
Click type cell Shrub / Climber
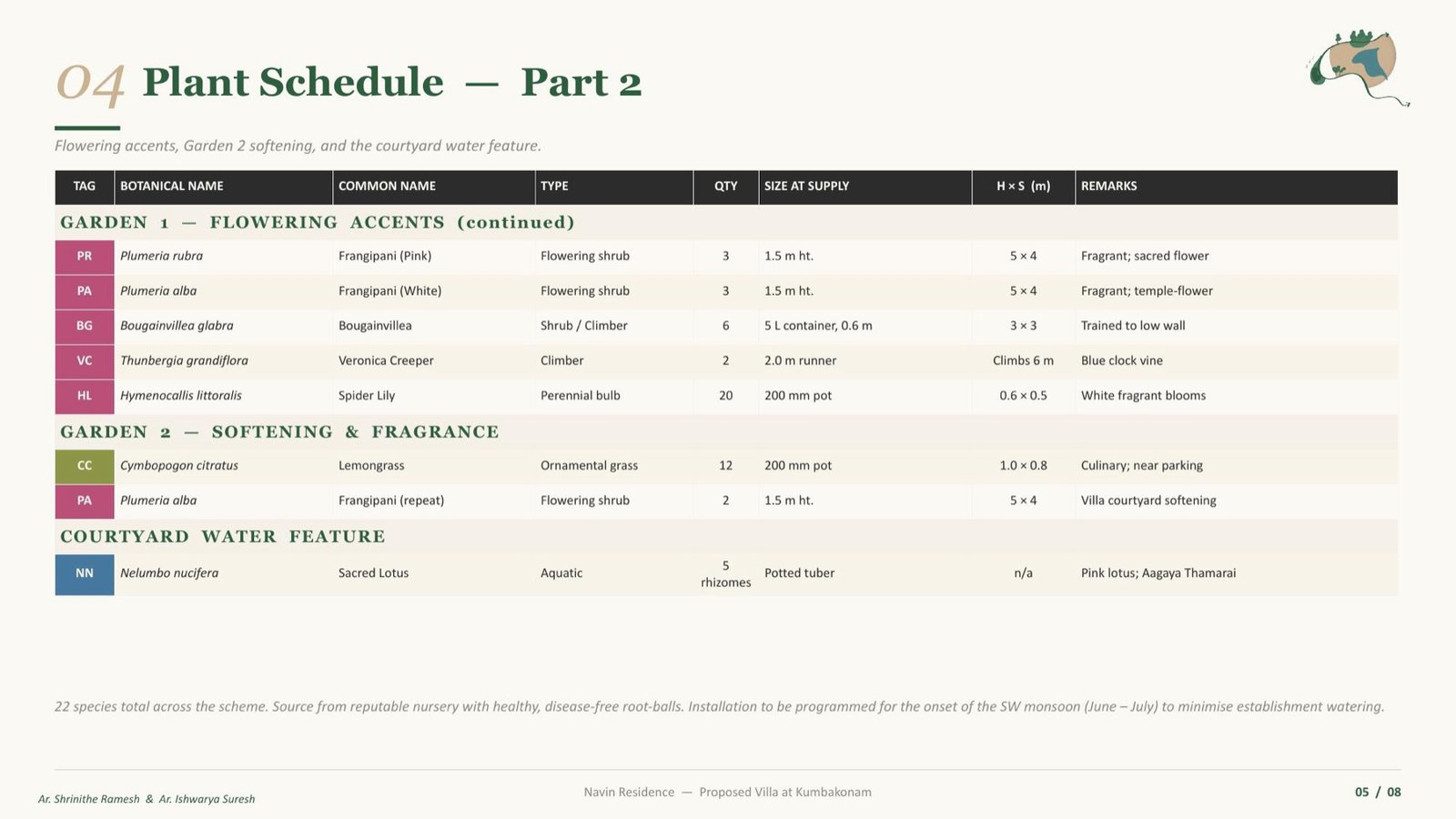coord(584,326)
